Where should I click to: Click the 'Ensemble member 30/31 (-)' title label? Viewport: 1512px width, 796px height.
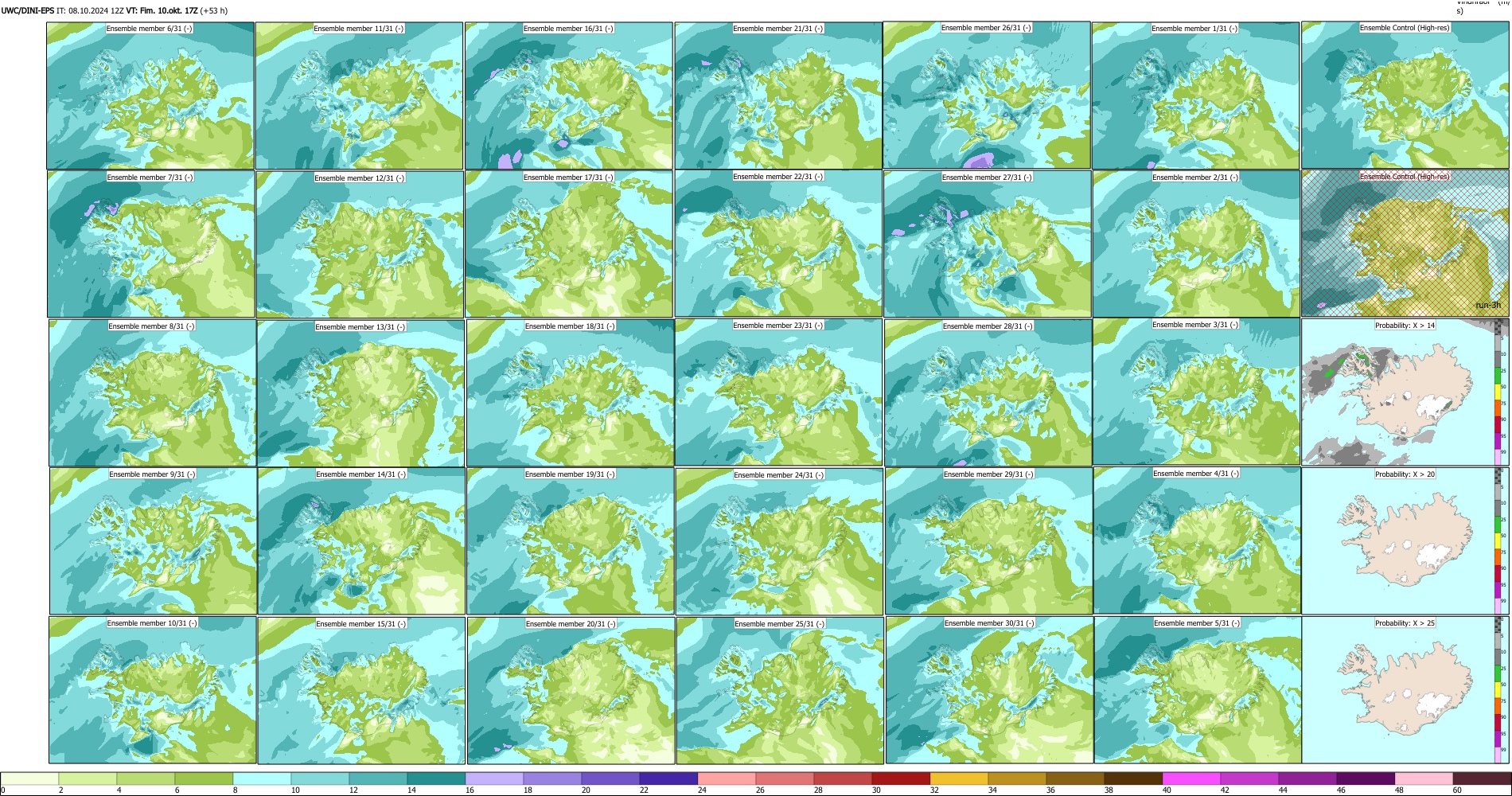tap(989, 623)
